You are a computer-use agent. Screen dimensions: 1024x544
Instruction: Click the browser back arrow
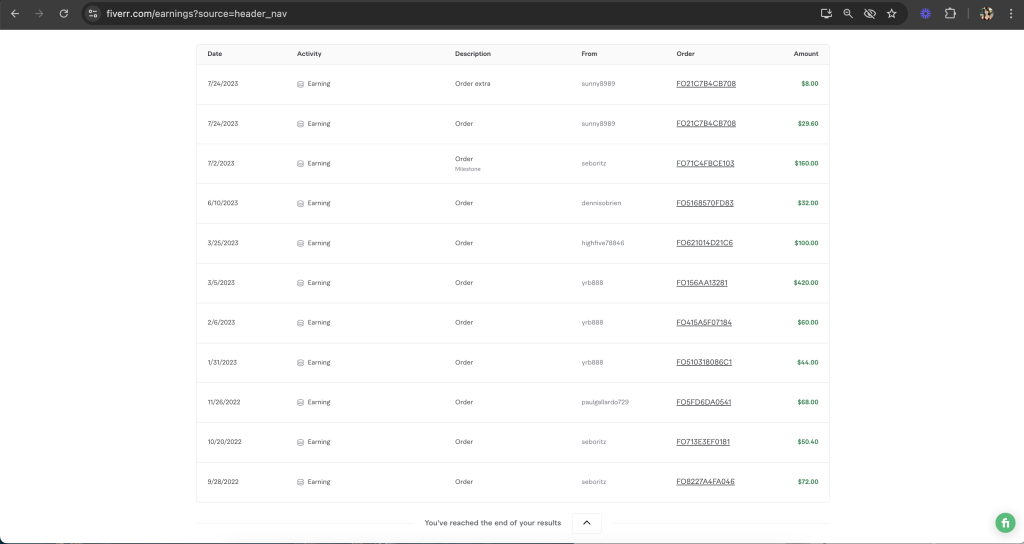click(15, 14)
